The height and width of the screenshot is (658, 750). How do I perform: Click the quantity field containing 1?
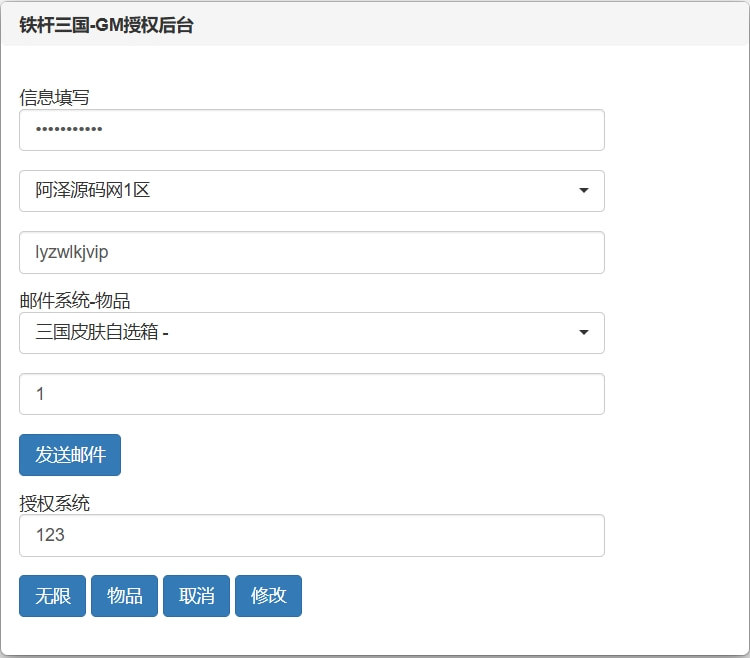tap(311, 394)
